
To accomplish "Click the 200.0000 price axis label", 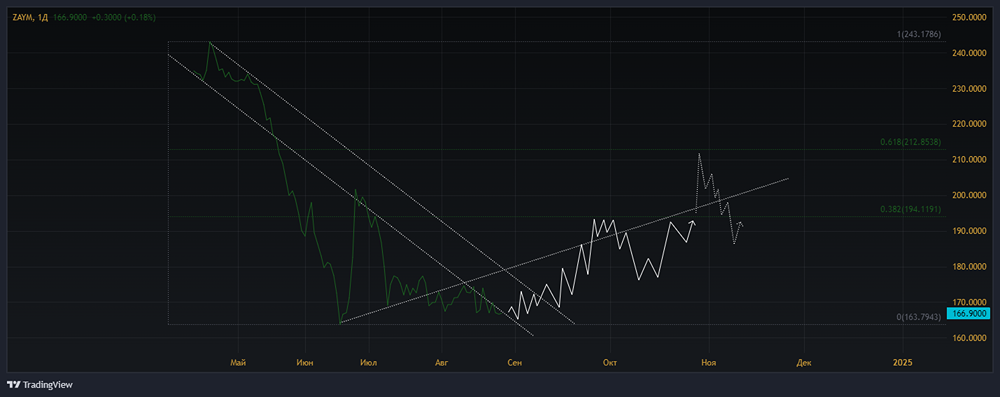I will click(970, 195).
